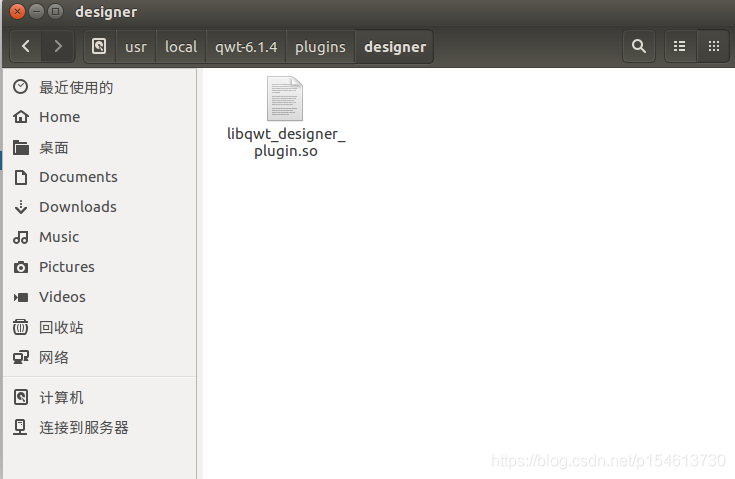Viewport: 735px width, 479px height.
Task: Click the network computers icon
Action: (21, 358)
